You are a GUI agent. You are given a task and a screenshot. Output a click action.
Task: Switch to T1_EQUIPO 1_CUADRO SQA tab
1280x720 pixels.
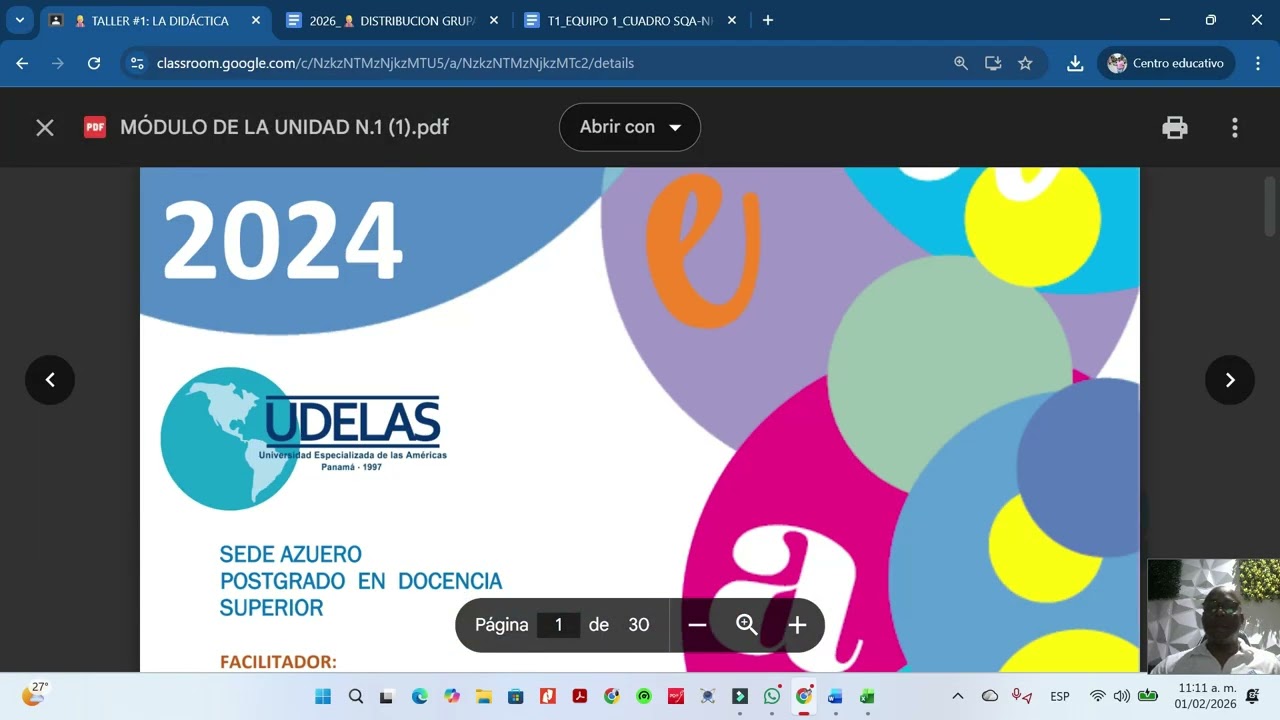click(630, 20)
